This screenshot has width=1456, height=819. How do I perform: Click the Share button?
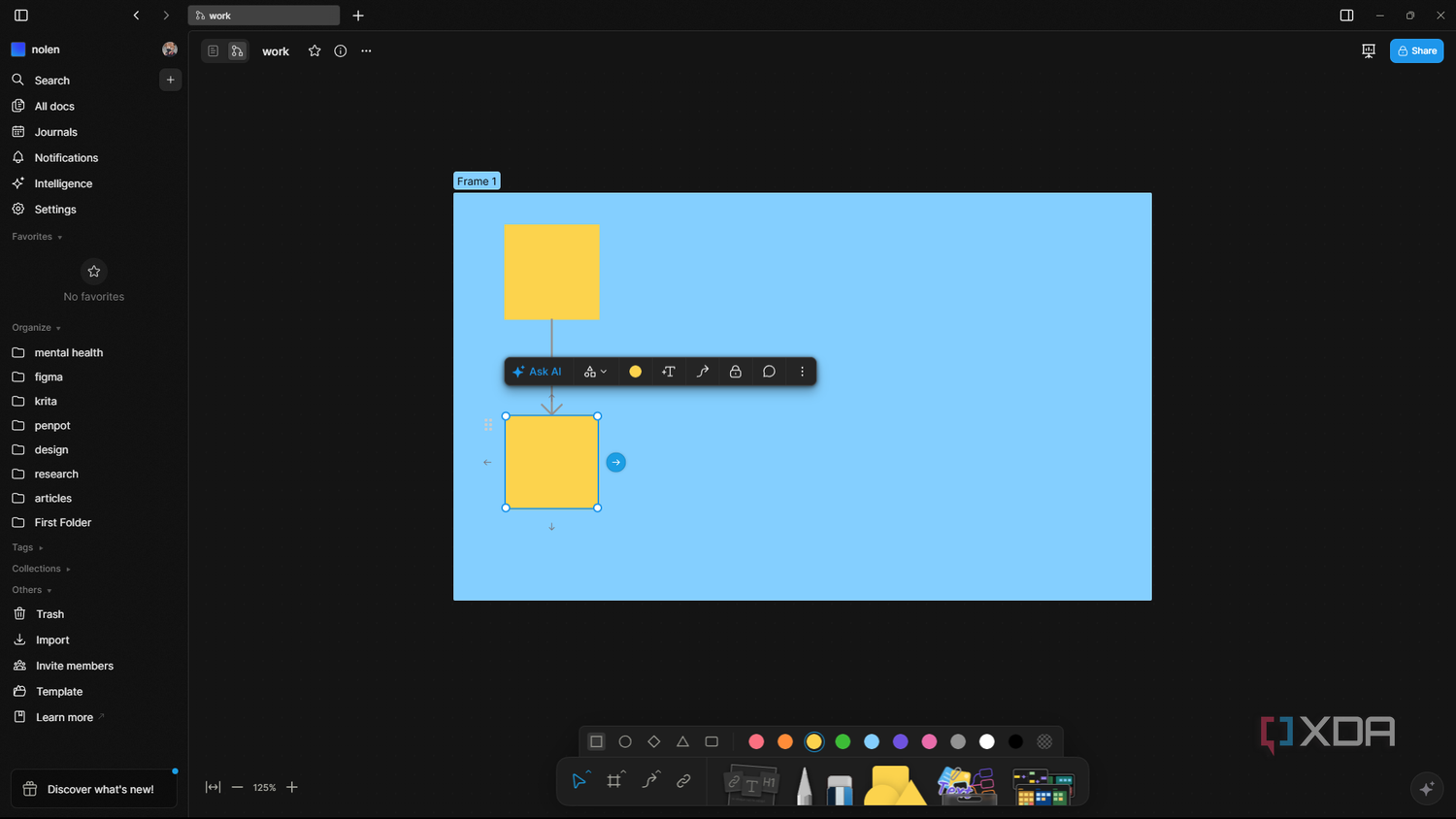click(1416, 50)
